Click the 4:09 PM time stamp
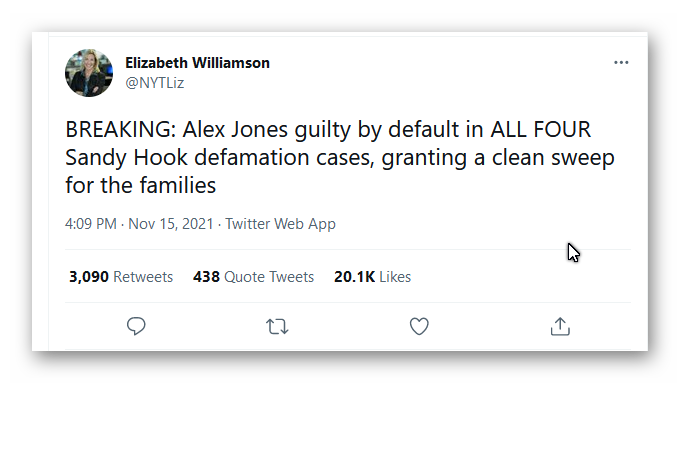Screen dimensions: 680x463 point(91,224)
